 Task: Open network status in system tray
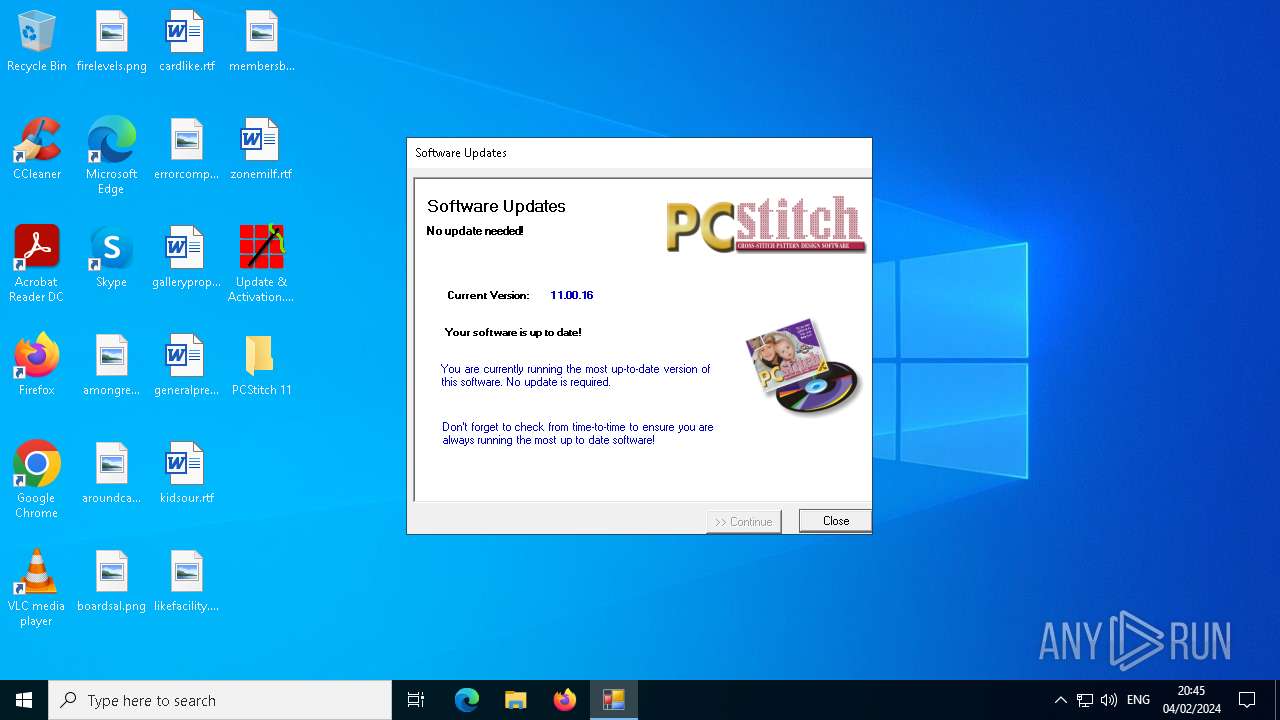pyautogui.click(x=1085, y=700)
